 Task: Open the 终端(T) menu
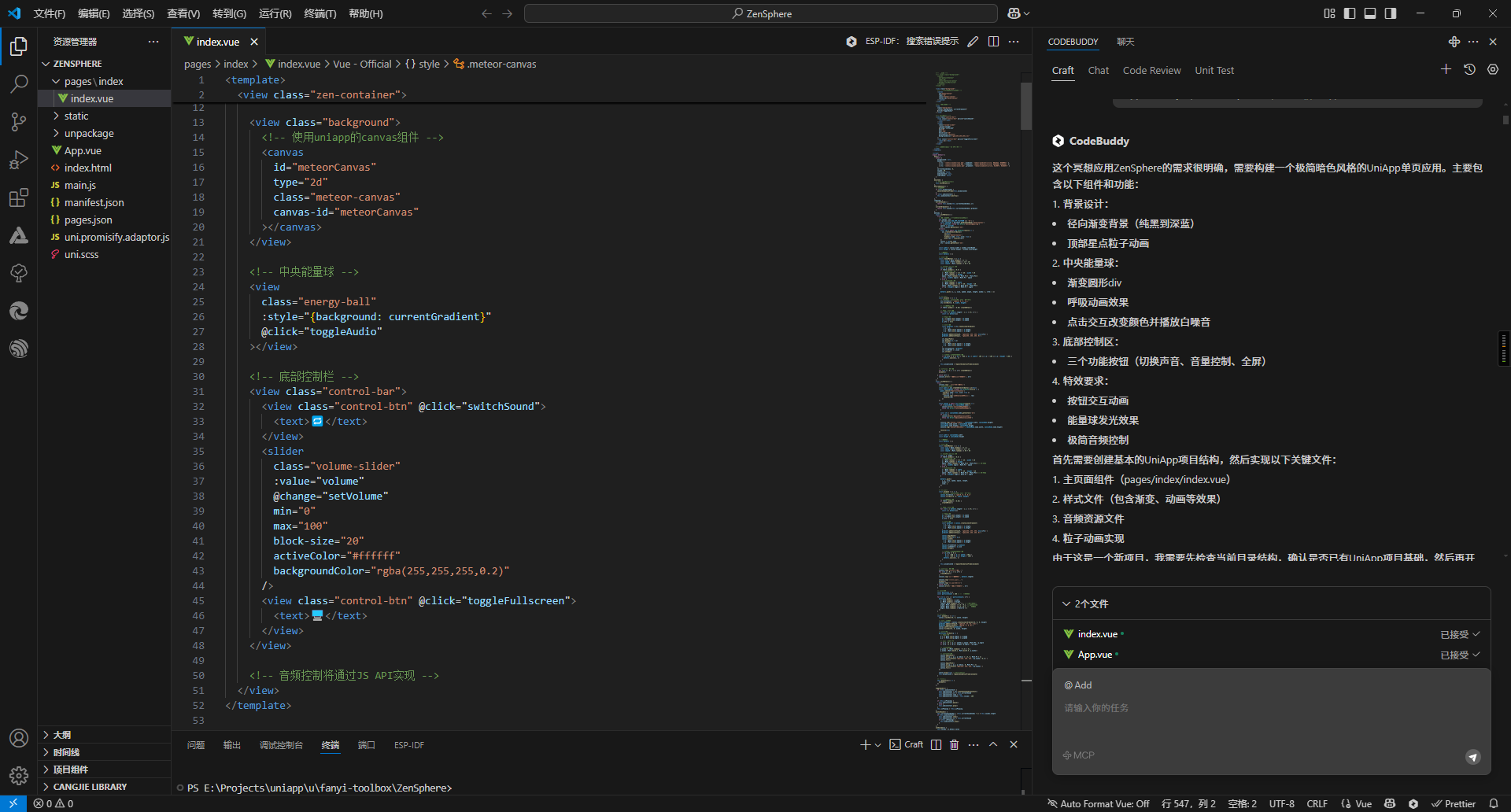320,13
